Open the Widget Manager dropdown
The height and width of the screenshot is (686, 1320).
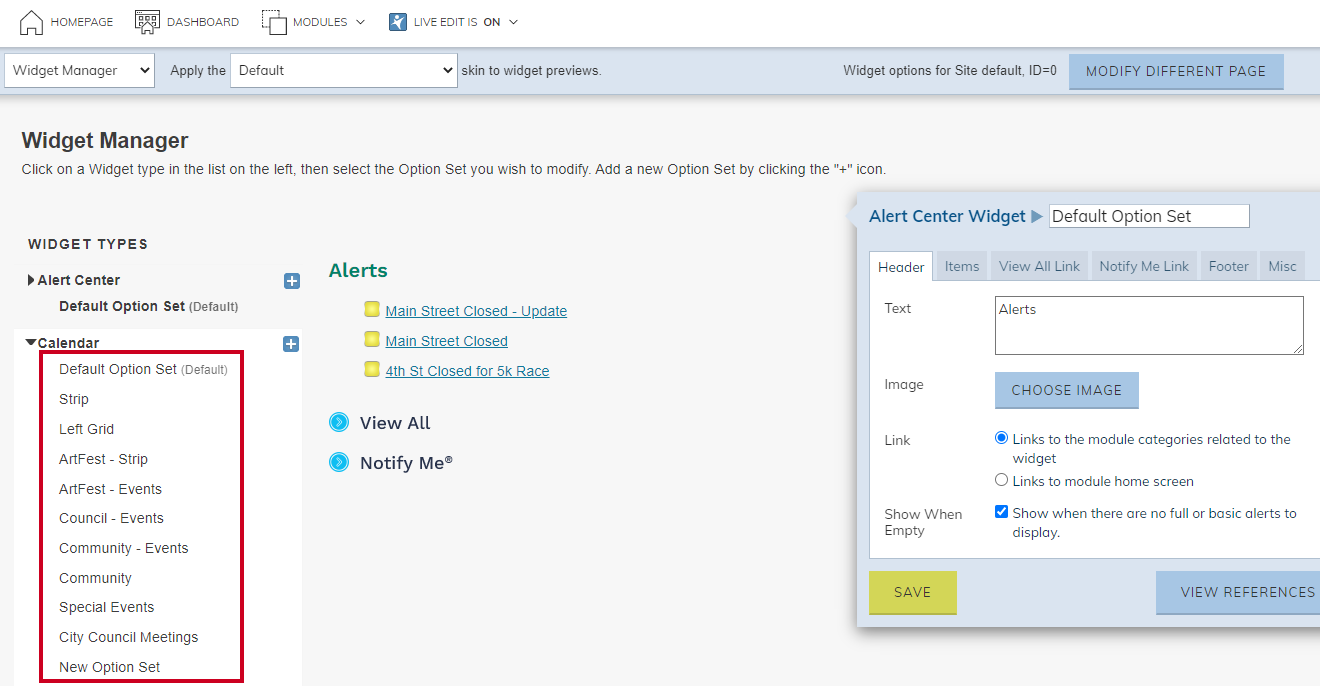pyautogui.click(x=79, y=70)
